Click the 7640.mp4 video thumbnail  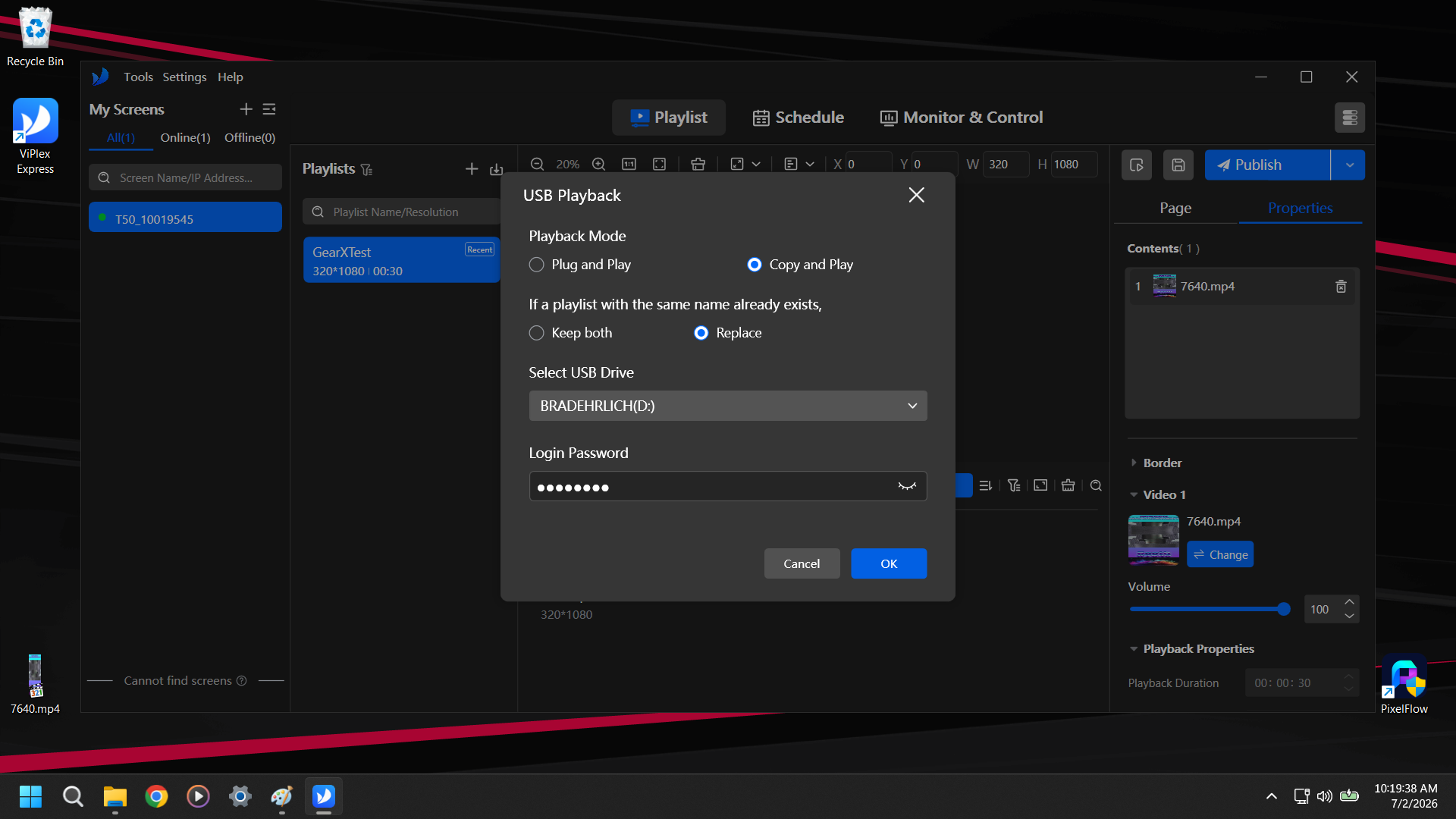(x=1153, y=539)
